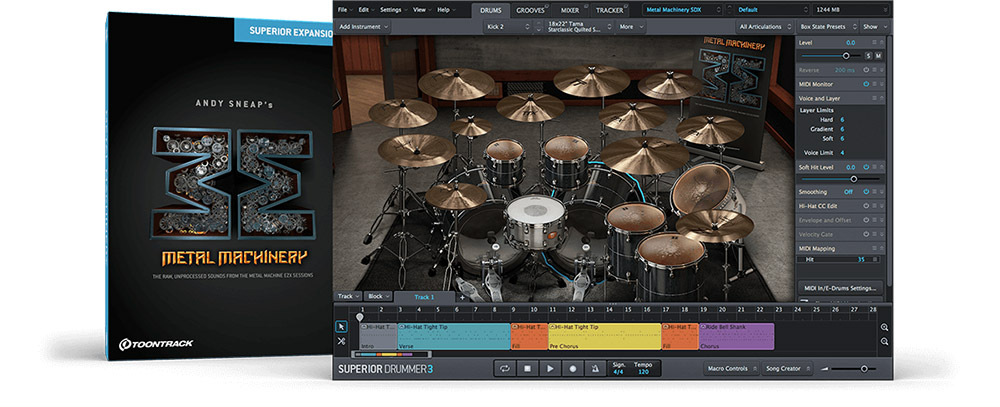Screen dimensions: 1000x407
Task: Open the View menu
Action: coord(421,10)
